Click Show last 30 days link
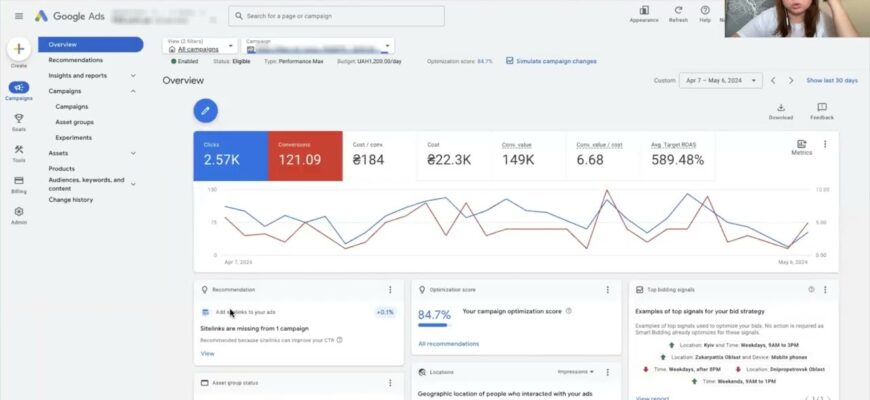The image size is (870, 400). pyautogui.click(x=832, y=80)
